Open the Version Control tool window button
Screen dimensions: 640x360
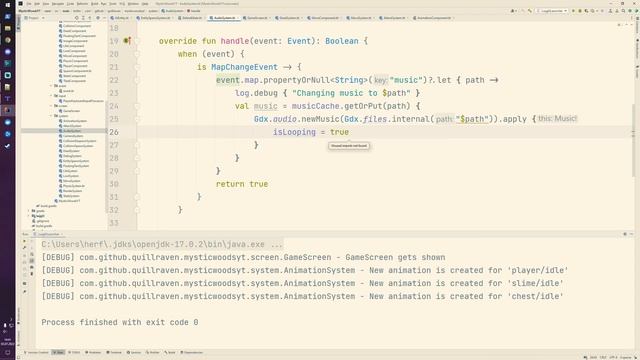pos(36,352)
